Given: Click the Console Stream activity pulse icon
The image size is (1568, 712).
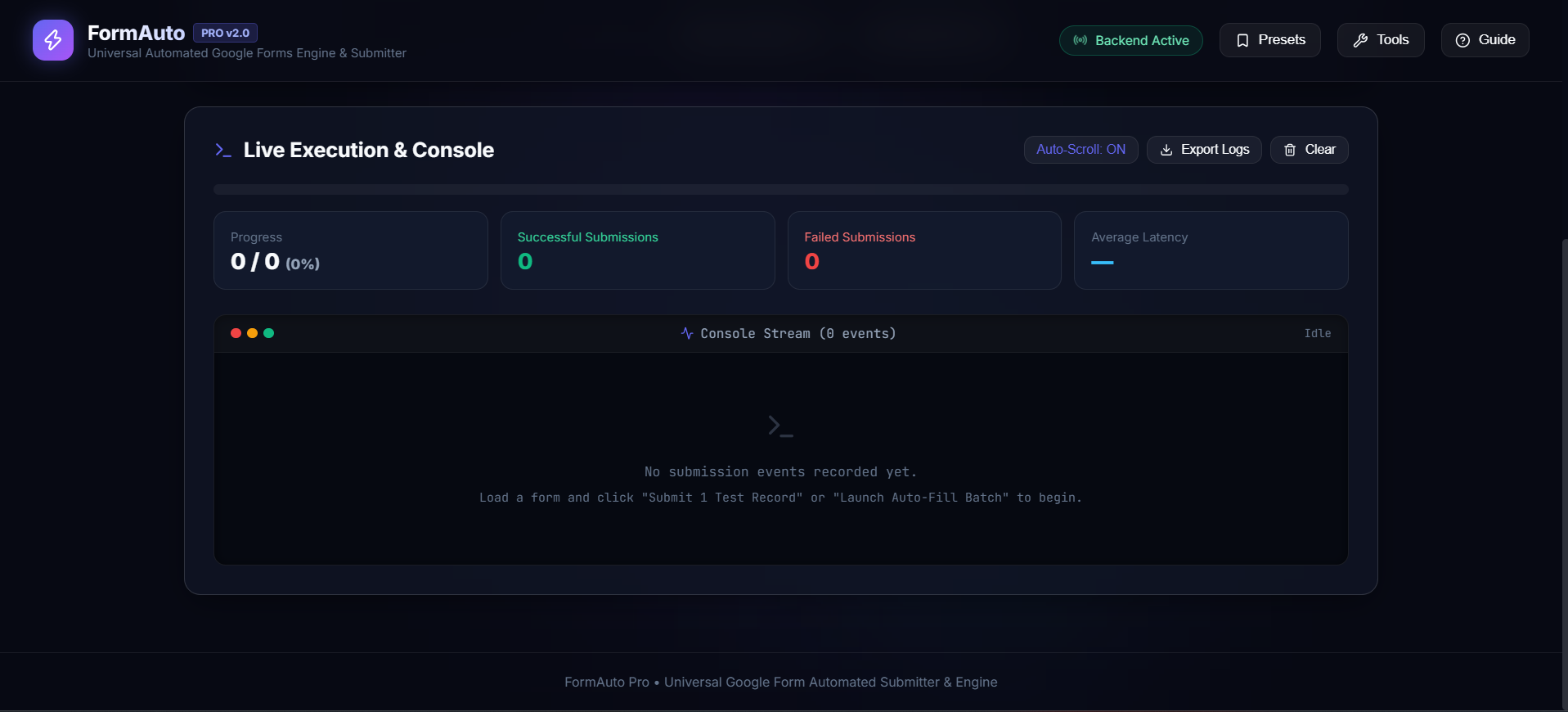Looking at the screenshot, I should point(687,333).
